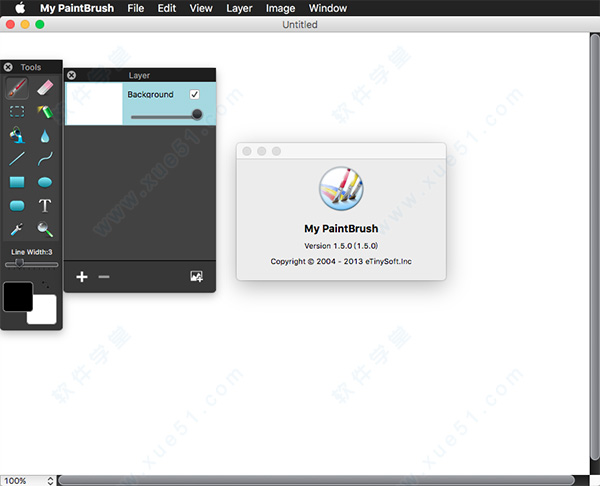Viewport: 600px width, 486px height.
Task: Open the Window menu
Action: [x=328, y=8]
